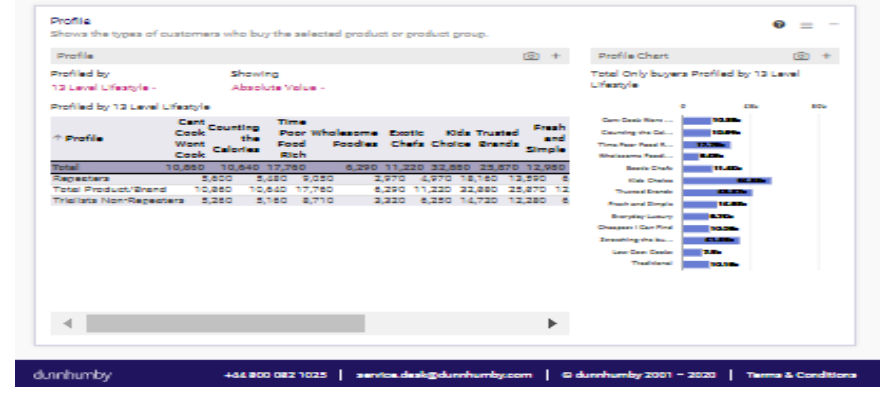
Task: Click the left arrow of the horizontal scrollbar
Action: pyautogui.click(x=68, y=324)
